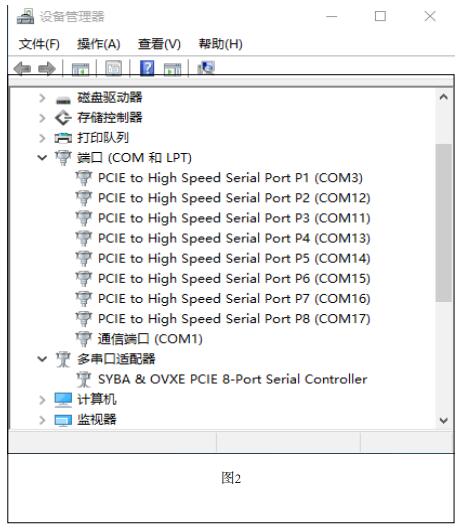Expand the 磁盘驱动器 node
This screenshot has height=529, width=461.
42,98
